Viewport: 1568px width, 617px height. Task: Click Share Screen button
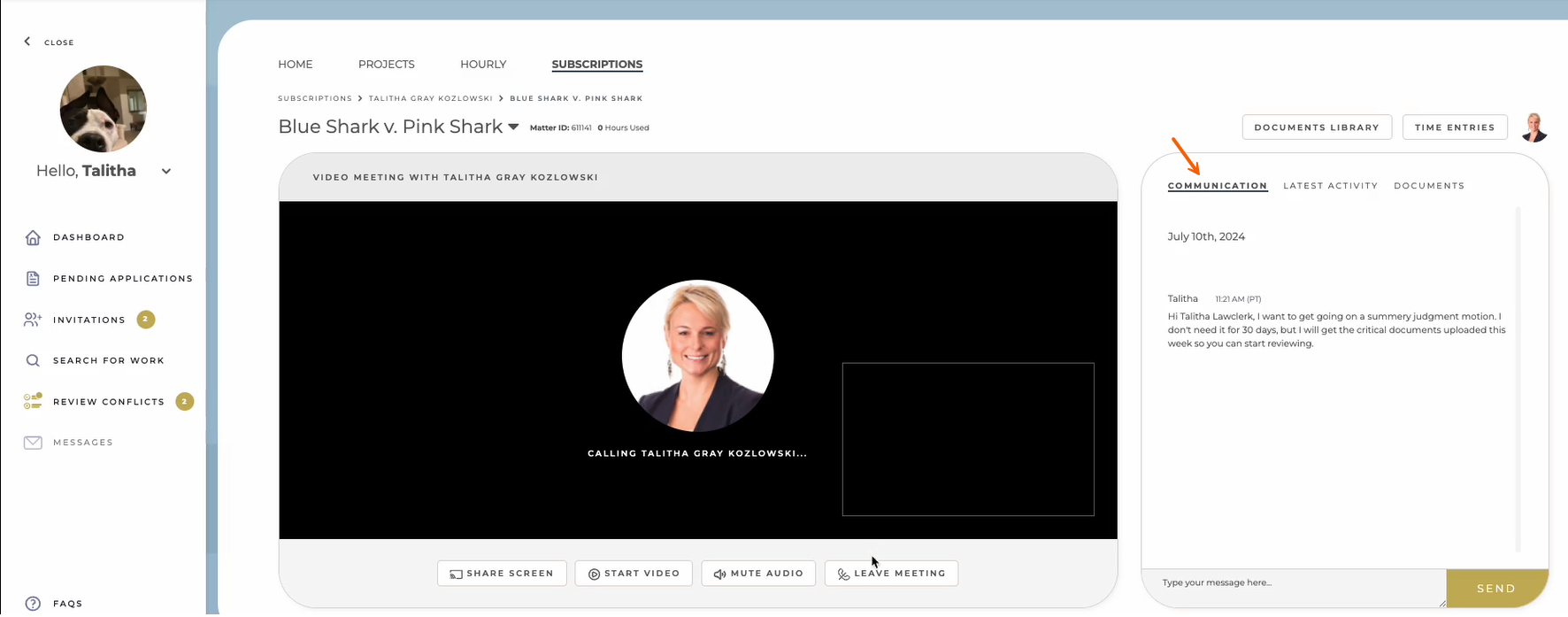click(502, 574)
